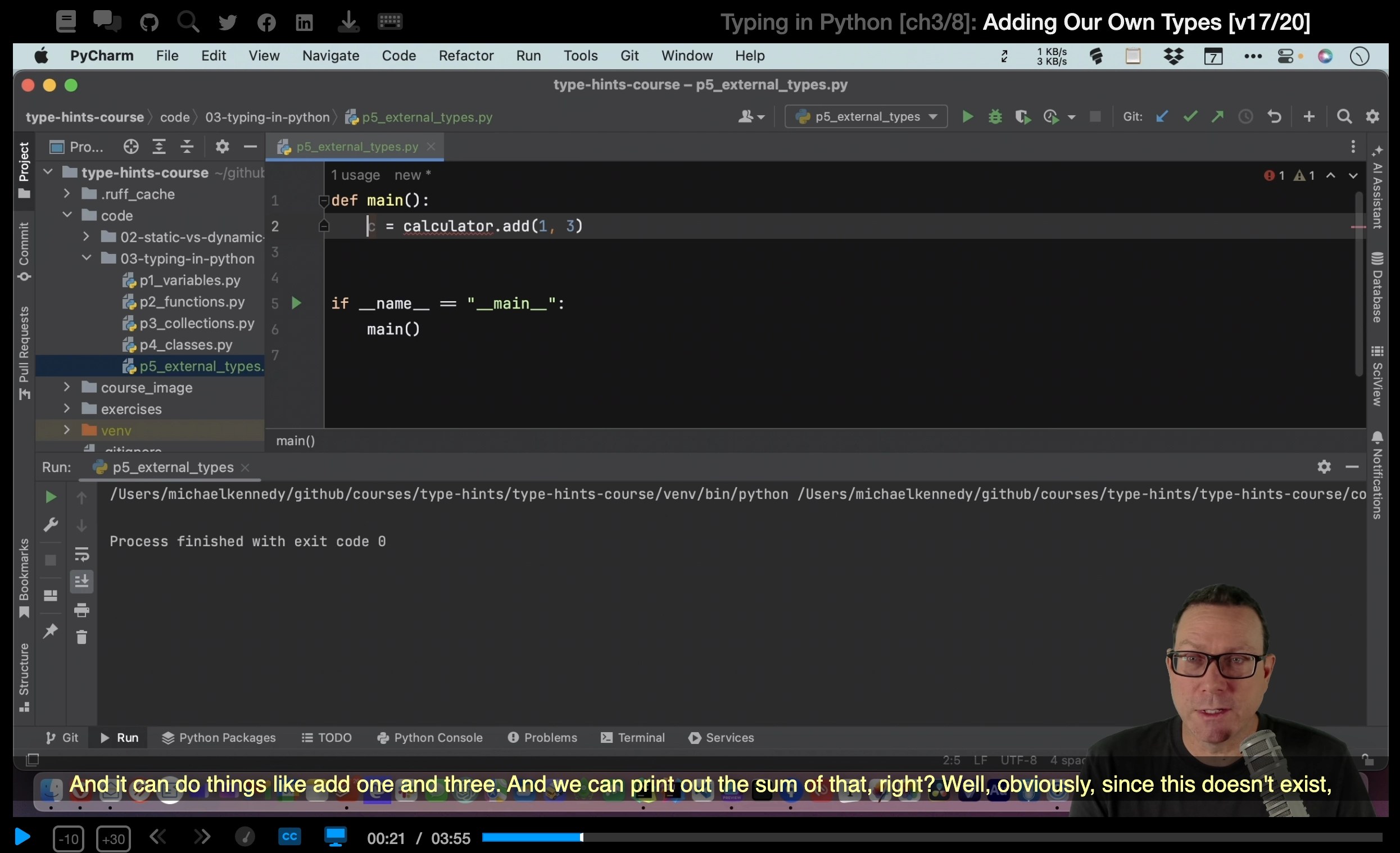Toggle soft-wrap in Run console
Image resolution: width=1400 pixels, height=853 pixels.
[x=82, y=554]
